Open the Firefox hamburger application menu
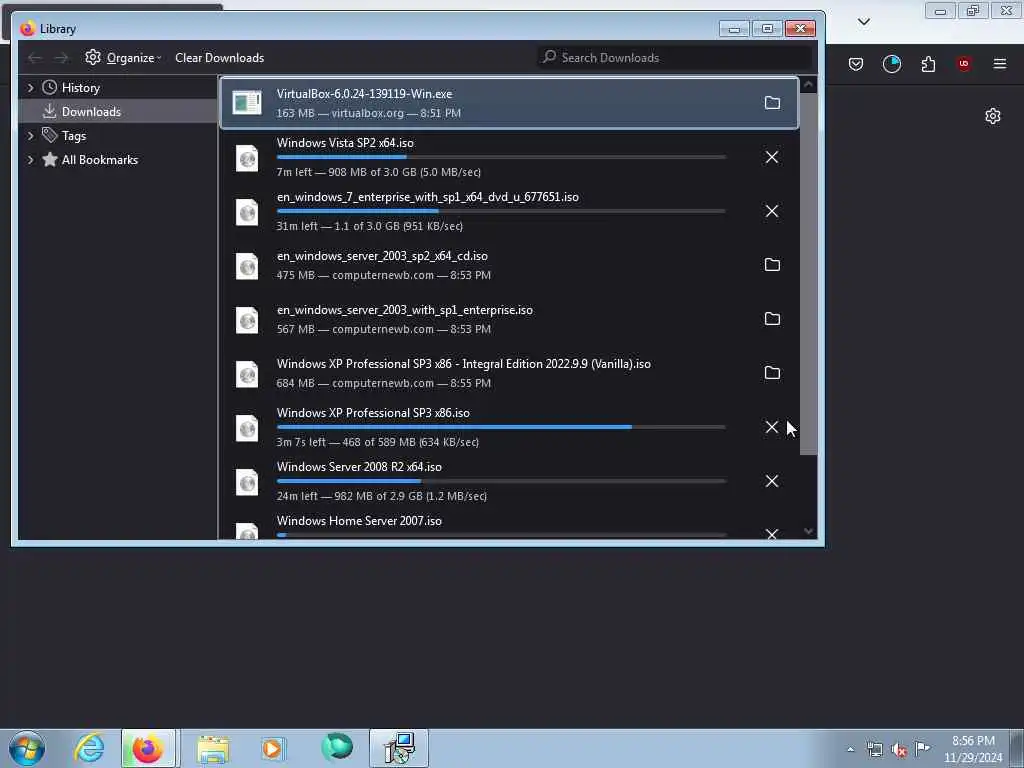 pyautogui.click(x=1000, y=64)
